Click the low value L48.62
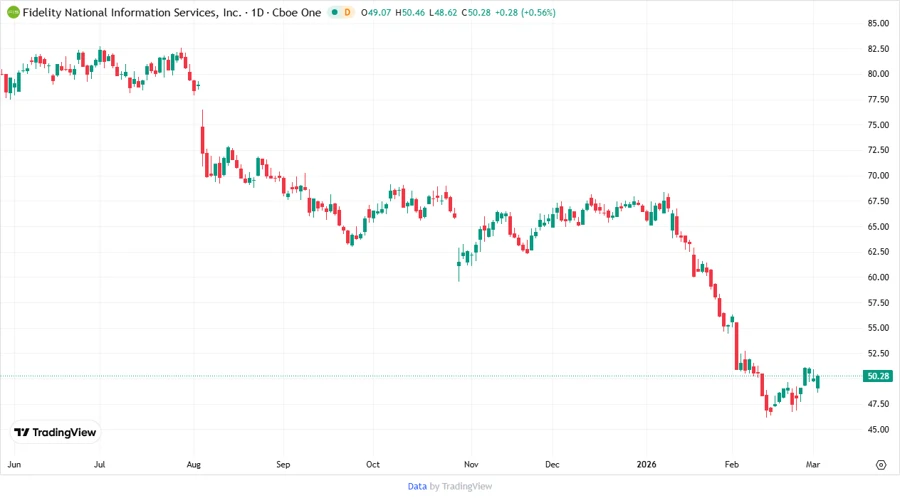The image size is (900, 498). 443,13
